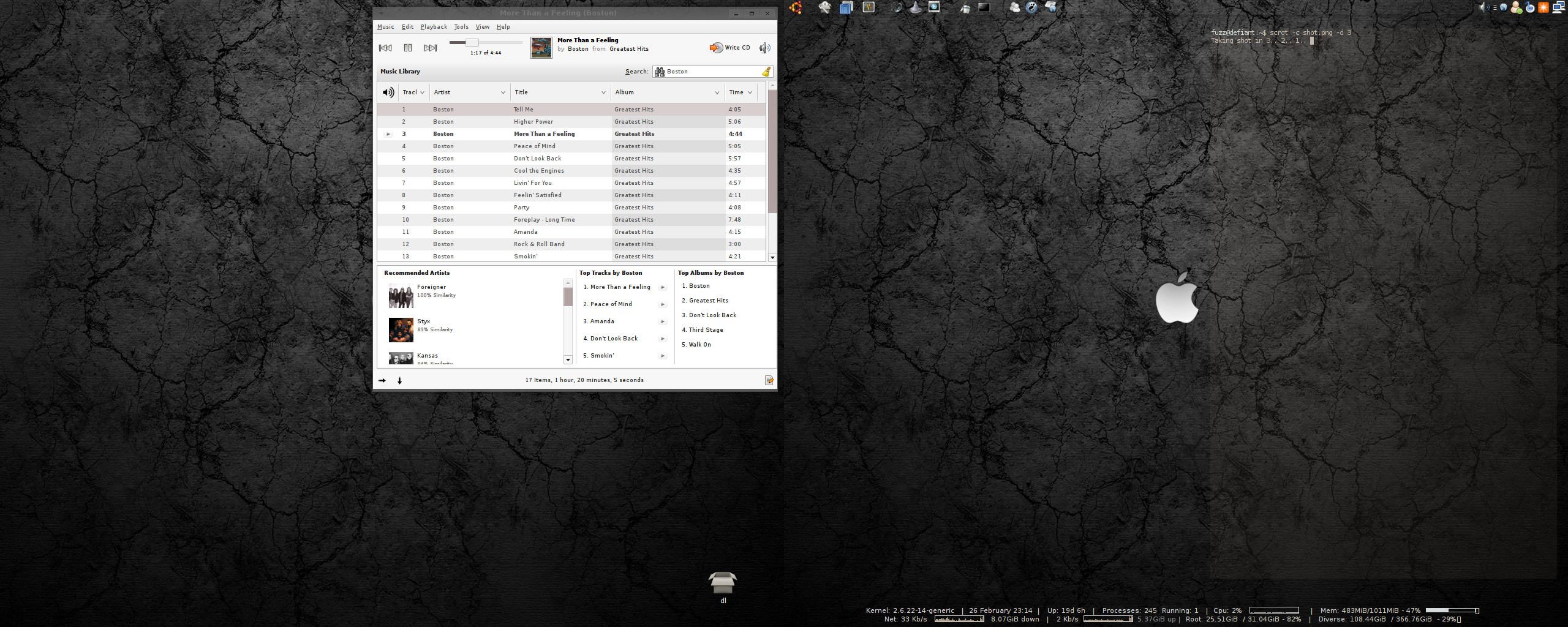The height and width of the screenshot is (627, 1568).
Task: Click the now-playing indicator on track 3
Action: (388, 134)
